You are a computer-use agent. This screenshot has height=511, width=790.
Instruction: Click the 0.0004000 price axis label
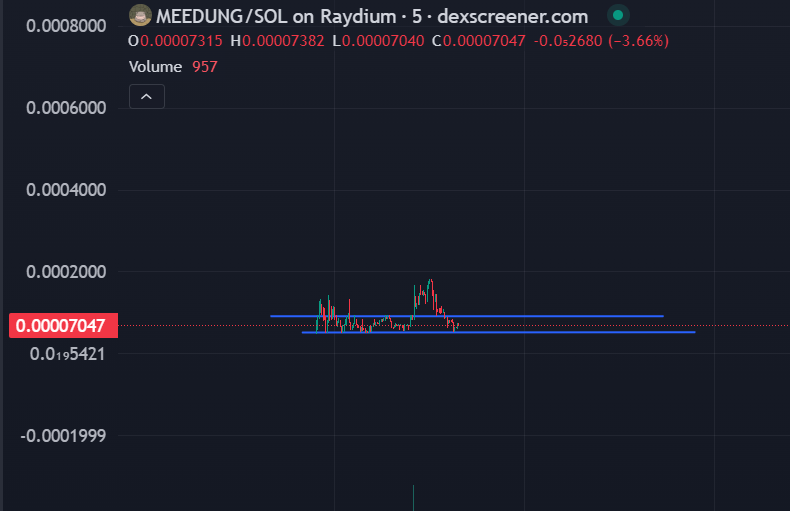[66, 190]
